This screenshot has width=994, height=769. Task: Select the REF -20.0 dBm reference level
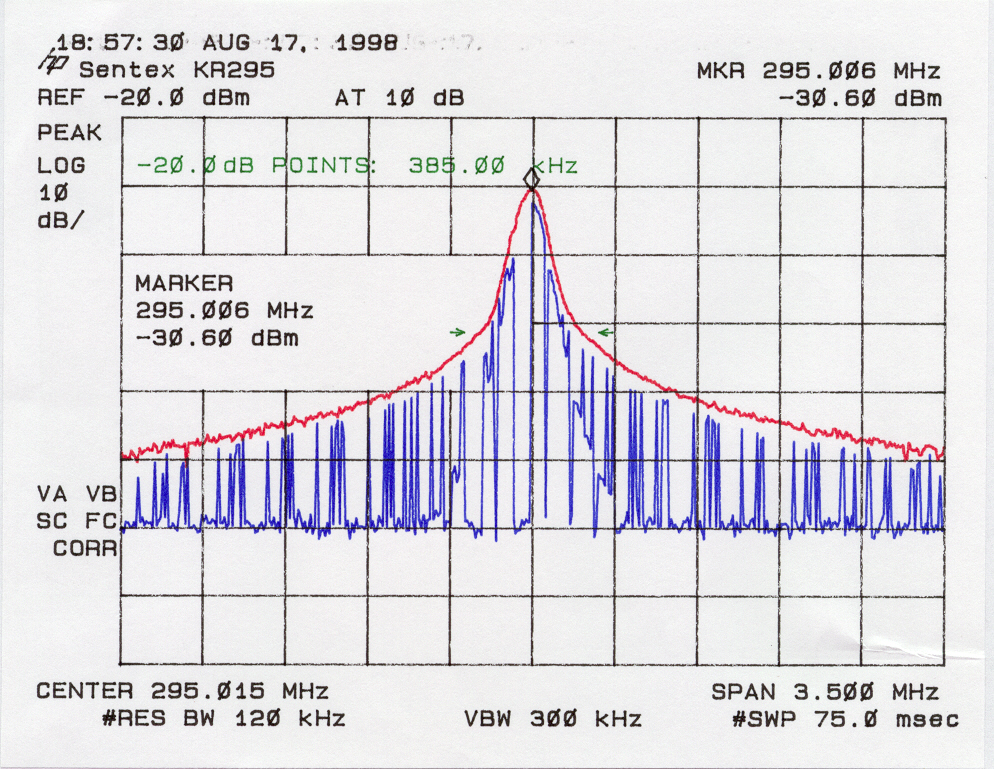(x=143, y=98)
